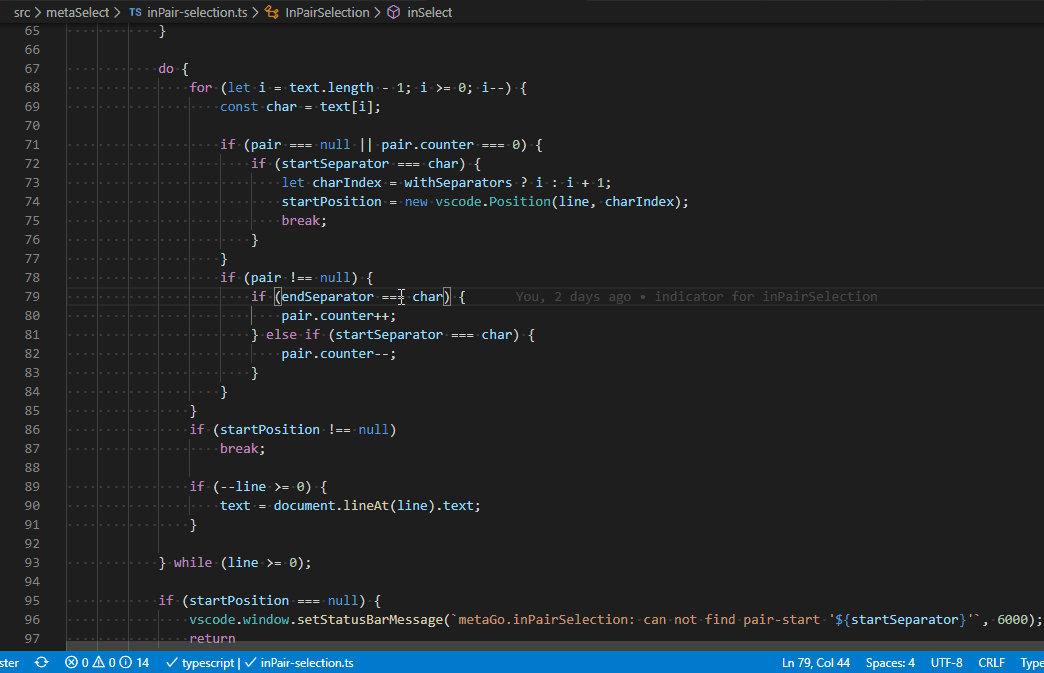Click '--line' on line 89

243,487
